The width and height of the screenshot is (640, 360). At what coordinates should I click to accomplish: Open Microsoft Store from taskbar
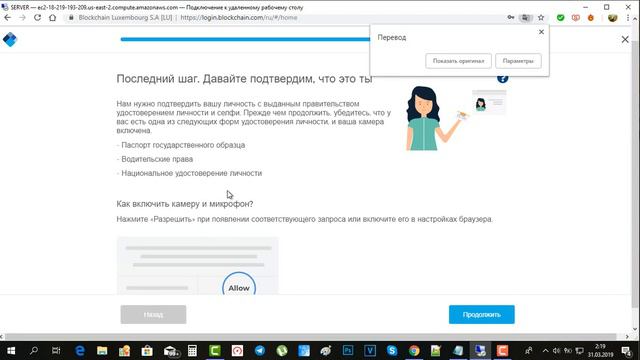point(147,351)
